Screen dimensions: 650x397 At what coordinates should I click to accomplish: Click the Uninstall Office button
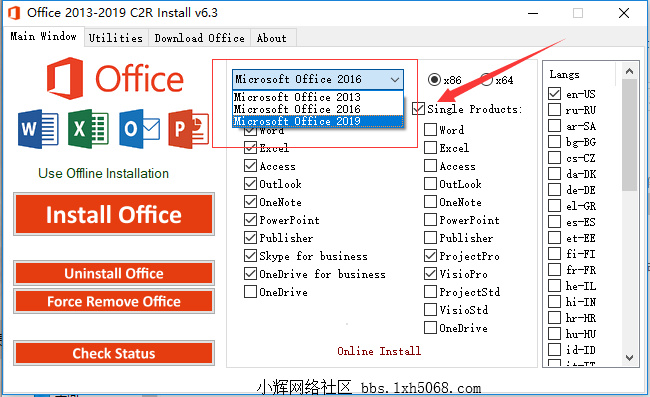114,274
